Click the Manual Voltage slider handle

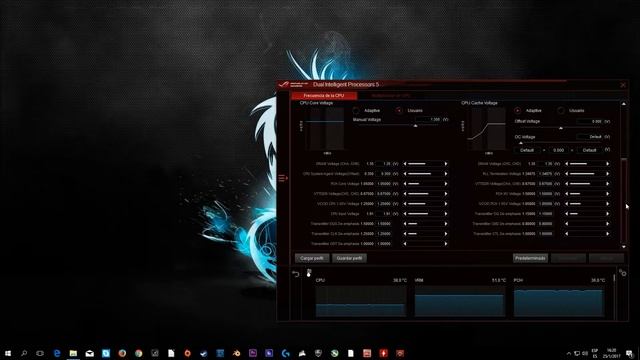click(416, 126)
